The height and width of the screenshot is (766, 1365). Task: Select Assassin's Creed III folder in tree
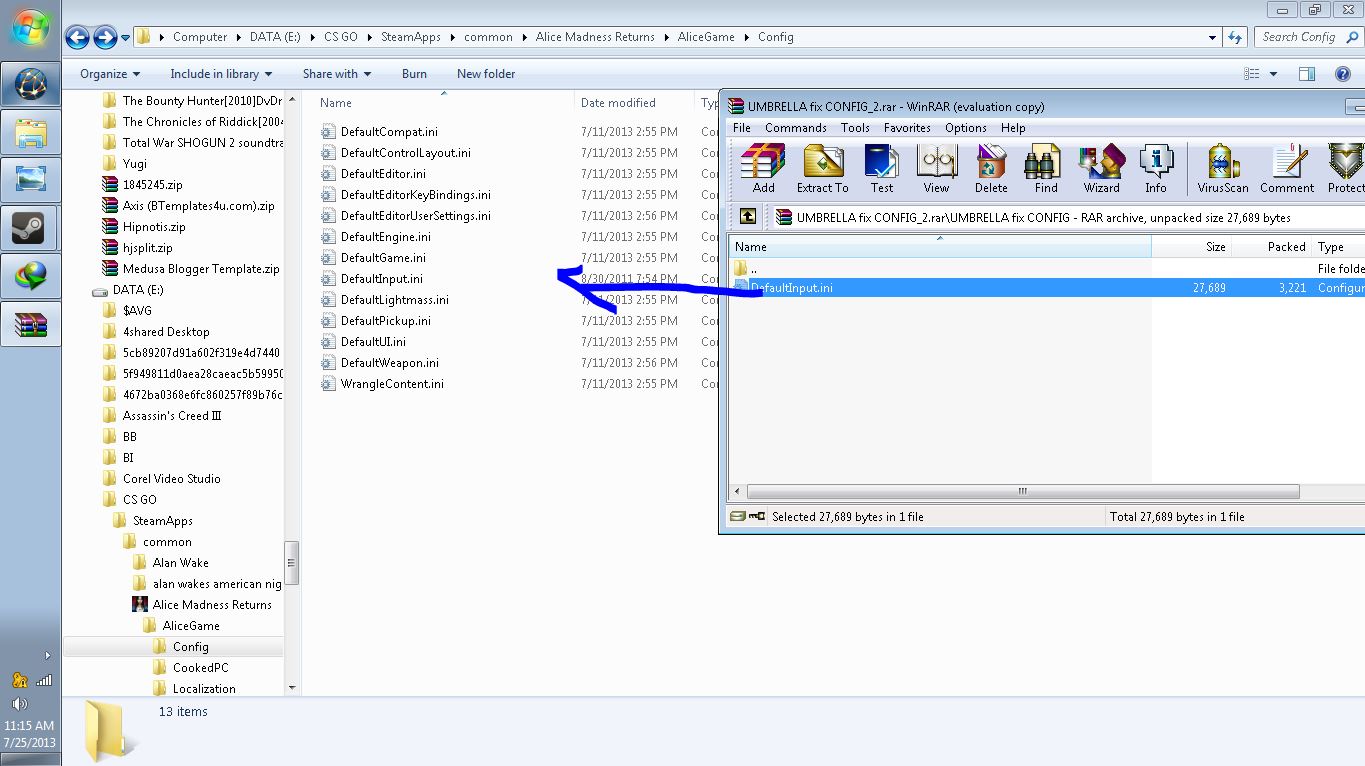pos(172,416)
